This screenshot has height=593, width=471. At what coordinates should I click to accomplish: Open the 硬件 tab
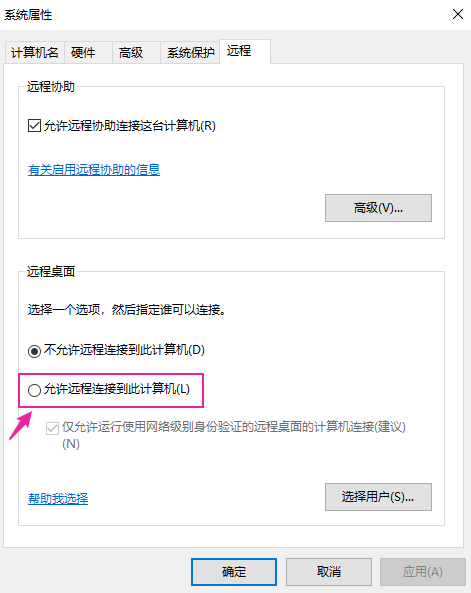(x=88, y=53)
